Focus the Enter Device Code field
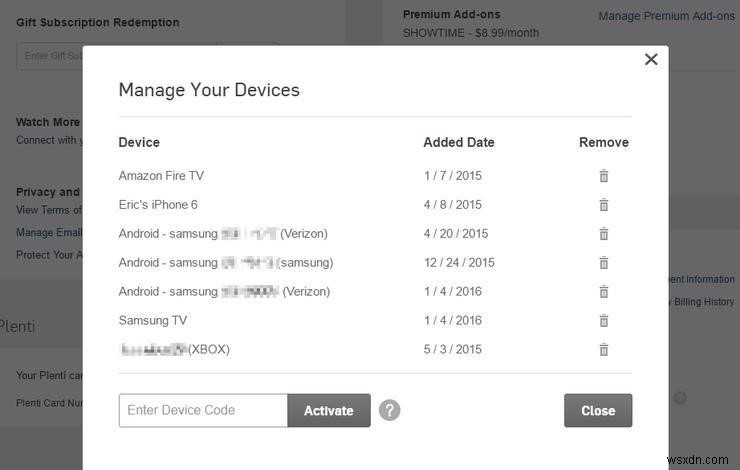 coord(203,411)
